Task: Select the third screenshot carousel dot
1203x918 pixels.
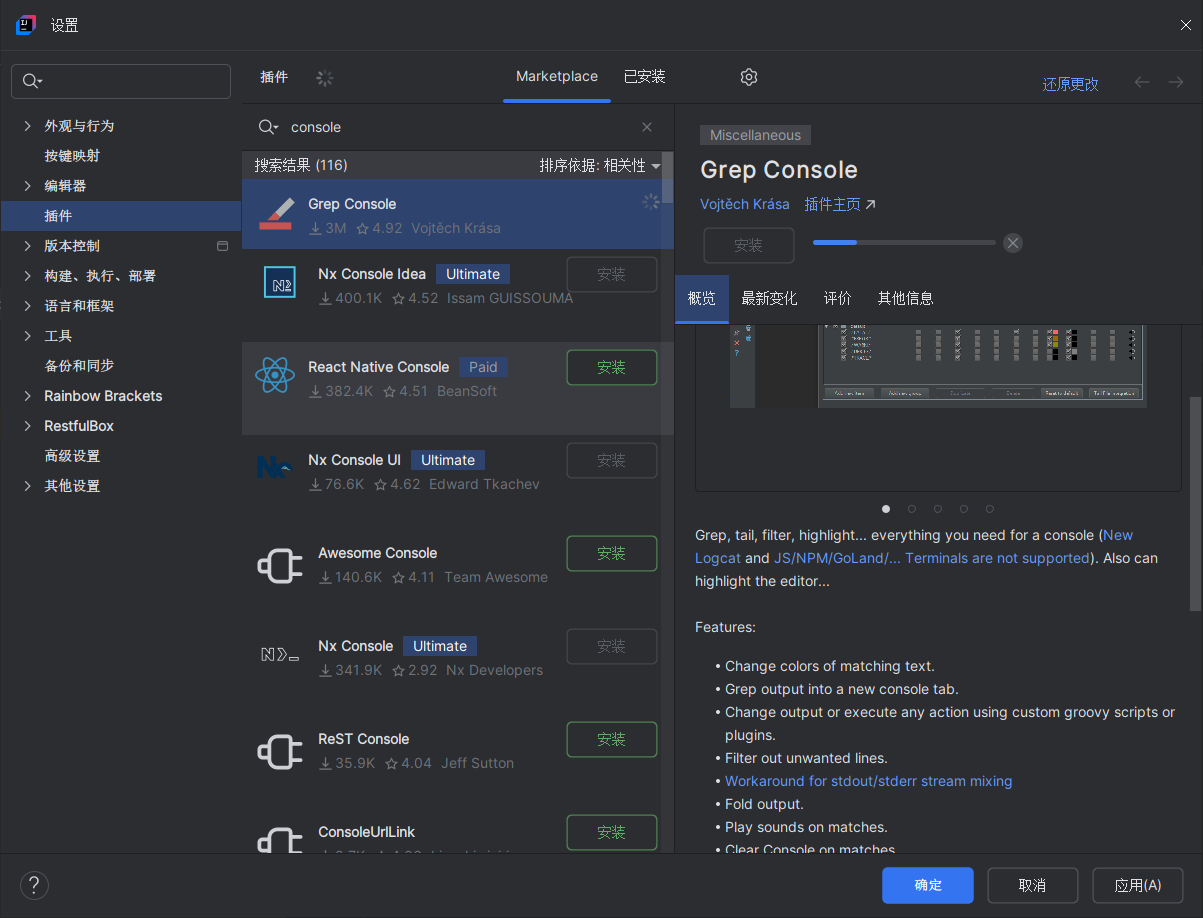Action: point(938,509)
